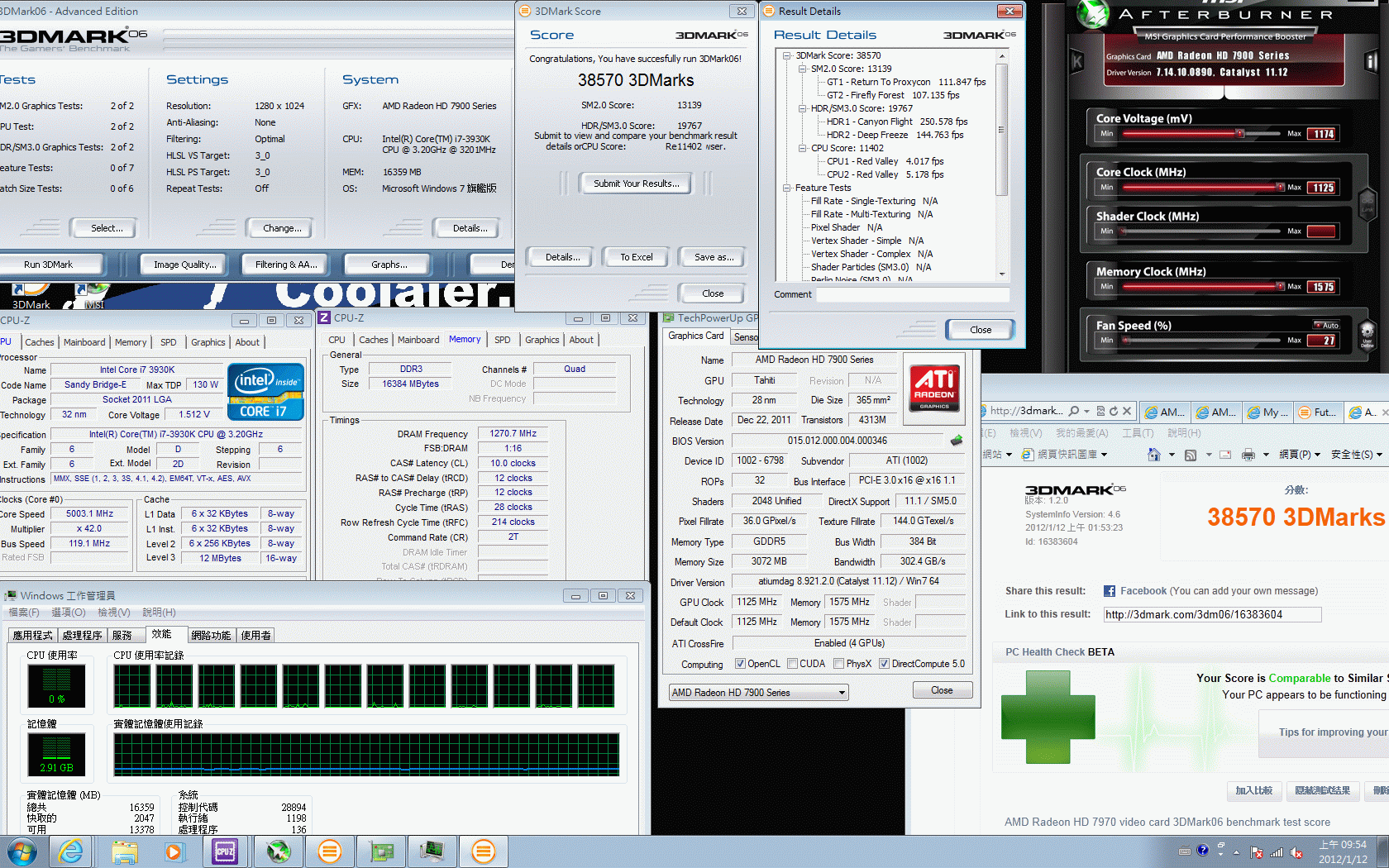Image resolution: width=1389 pixels, height=868 pixels.
Task: Click the Core Voltage slider handle
Action: 1239,133
